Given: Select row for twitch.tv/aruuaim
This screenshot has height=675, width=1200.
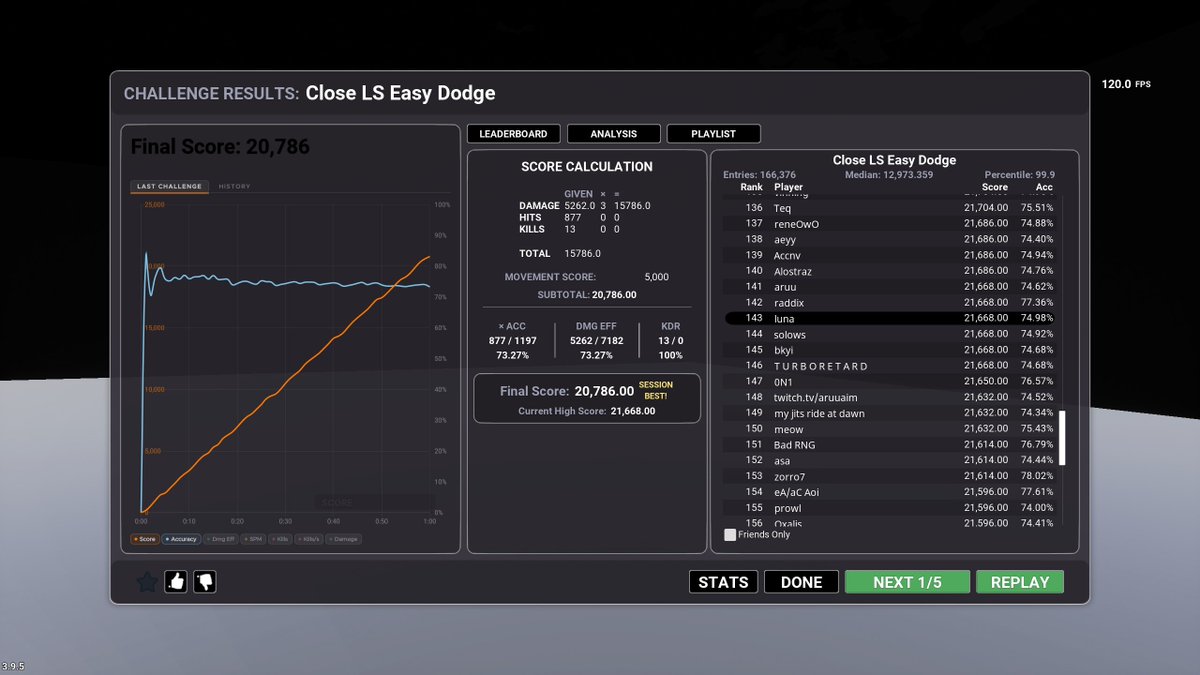Looking at the screenshot, I should [x=889, y=397].
